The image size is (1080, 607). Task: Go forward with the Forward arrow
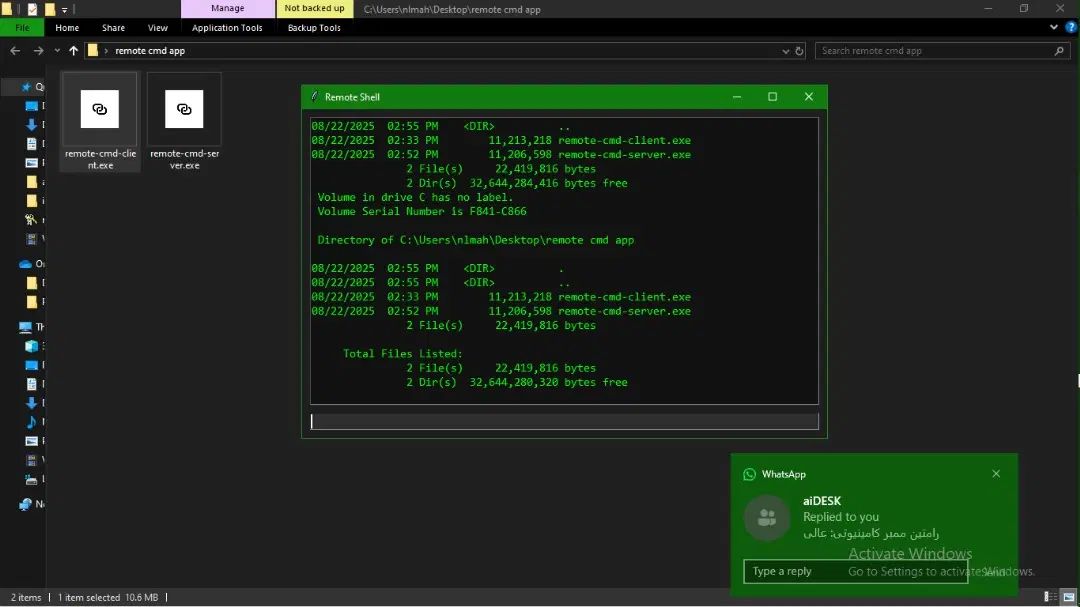[39, 50]
